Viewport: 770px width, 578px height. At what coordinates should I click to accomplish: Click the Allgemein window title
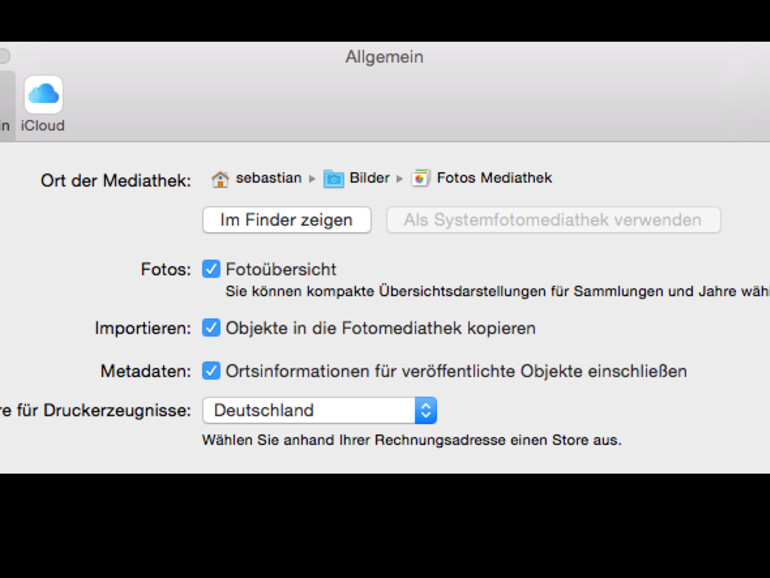point(385,57)
